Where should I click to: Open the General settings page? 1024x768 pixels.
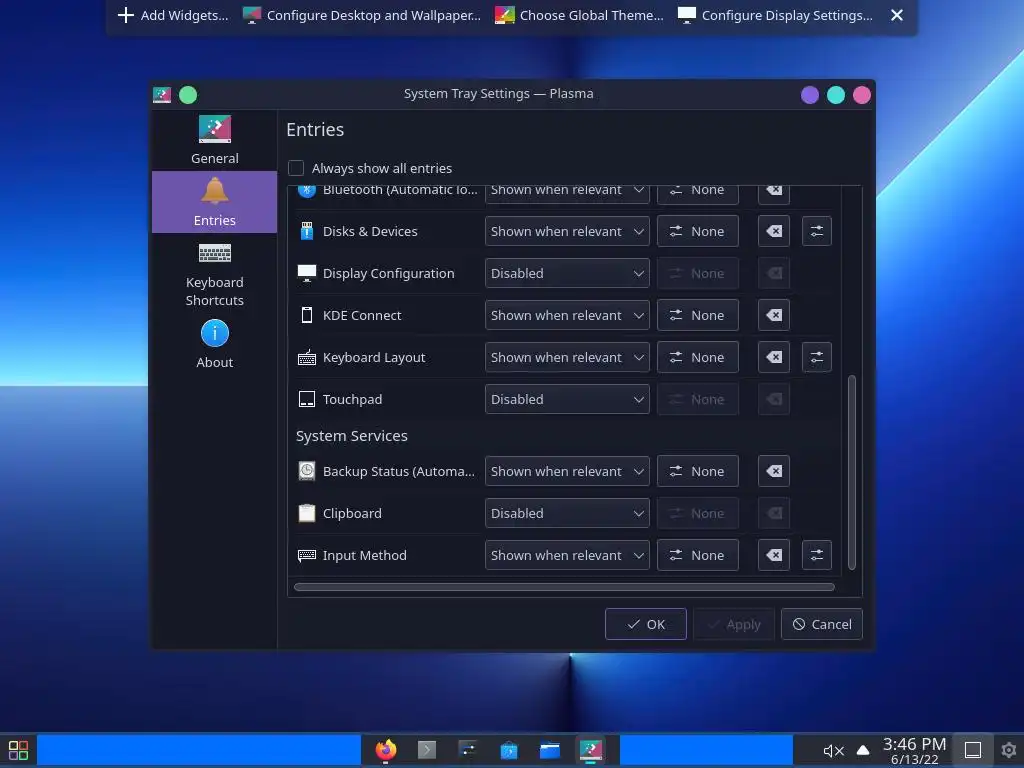(x=214, y=140)
